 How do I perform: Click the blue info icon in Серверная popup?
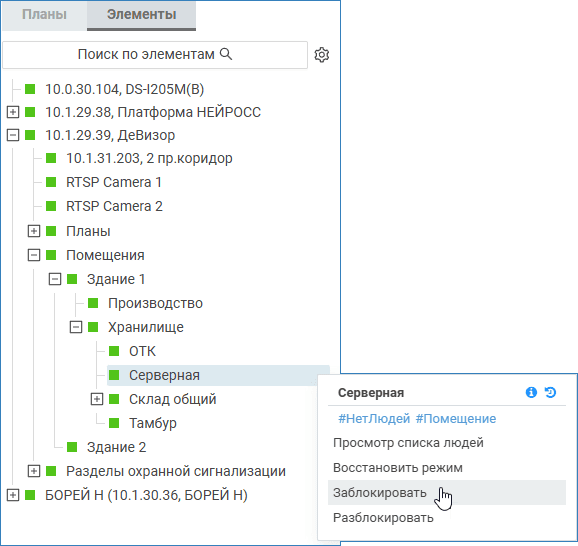pyautogui.click(x=531, y=392)
